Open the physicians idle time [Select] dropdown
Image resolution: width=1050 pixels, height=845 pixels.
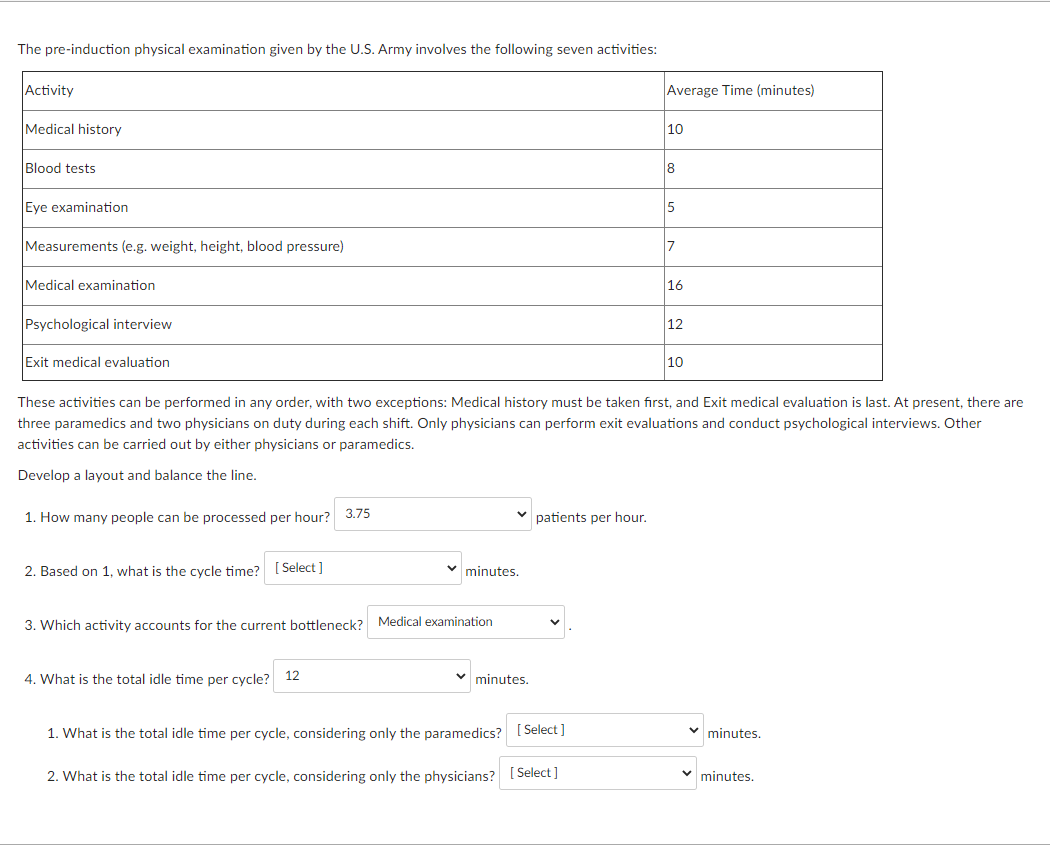pos(596,772)
